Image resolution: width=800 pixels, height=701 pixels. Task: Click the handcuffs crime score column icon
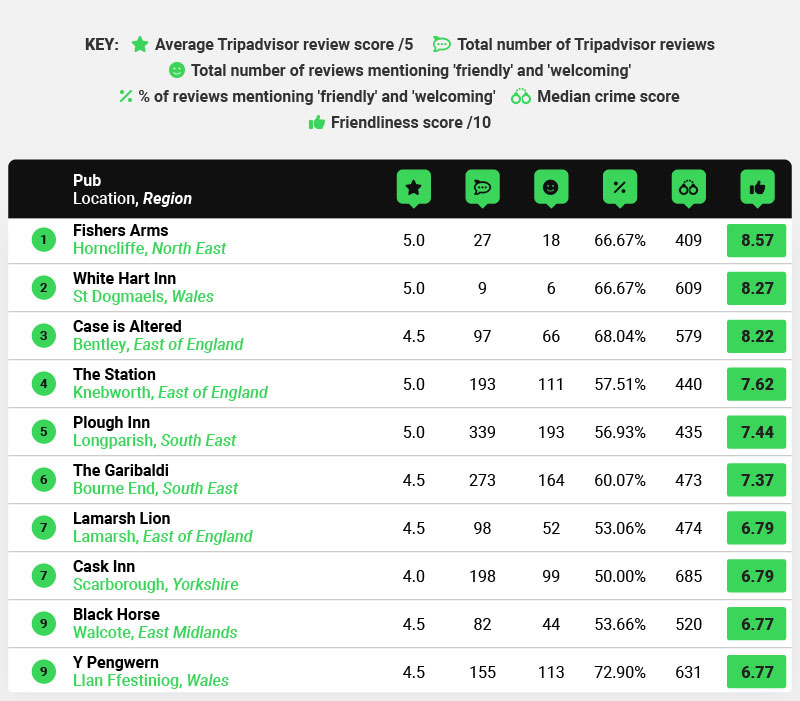coord(688,187)
